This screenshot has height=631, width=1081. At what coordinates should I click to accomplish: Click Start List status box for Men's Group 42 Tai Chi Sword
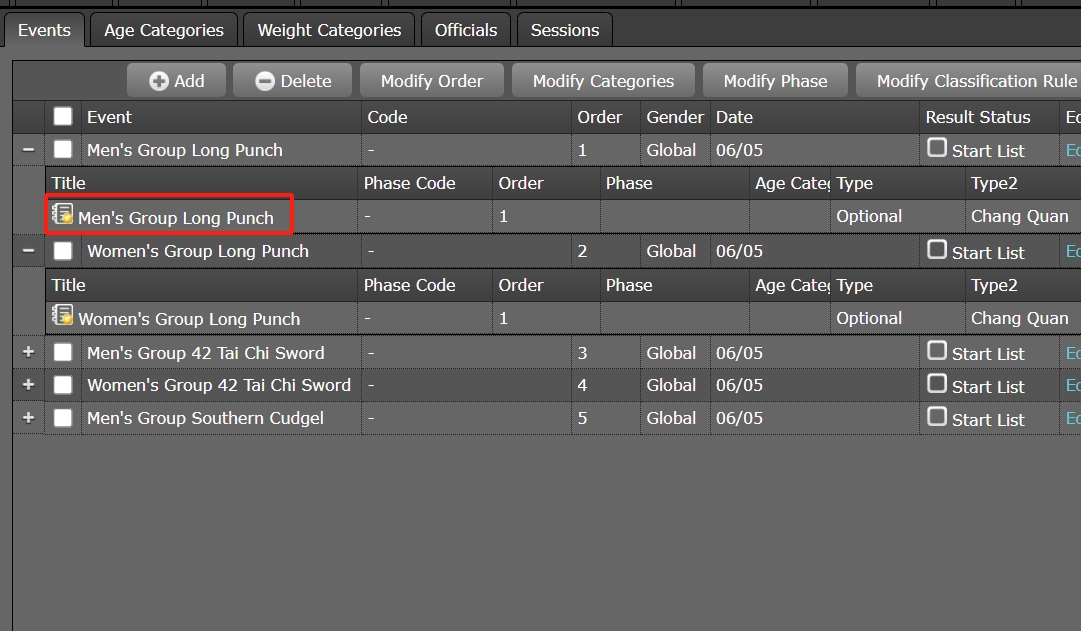[x=937, y=351]
